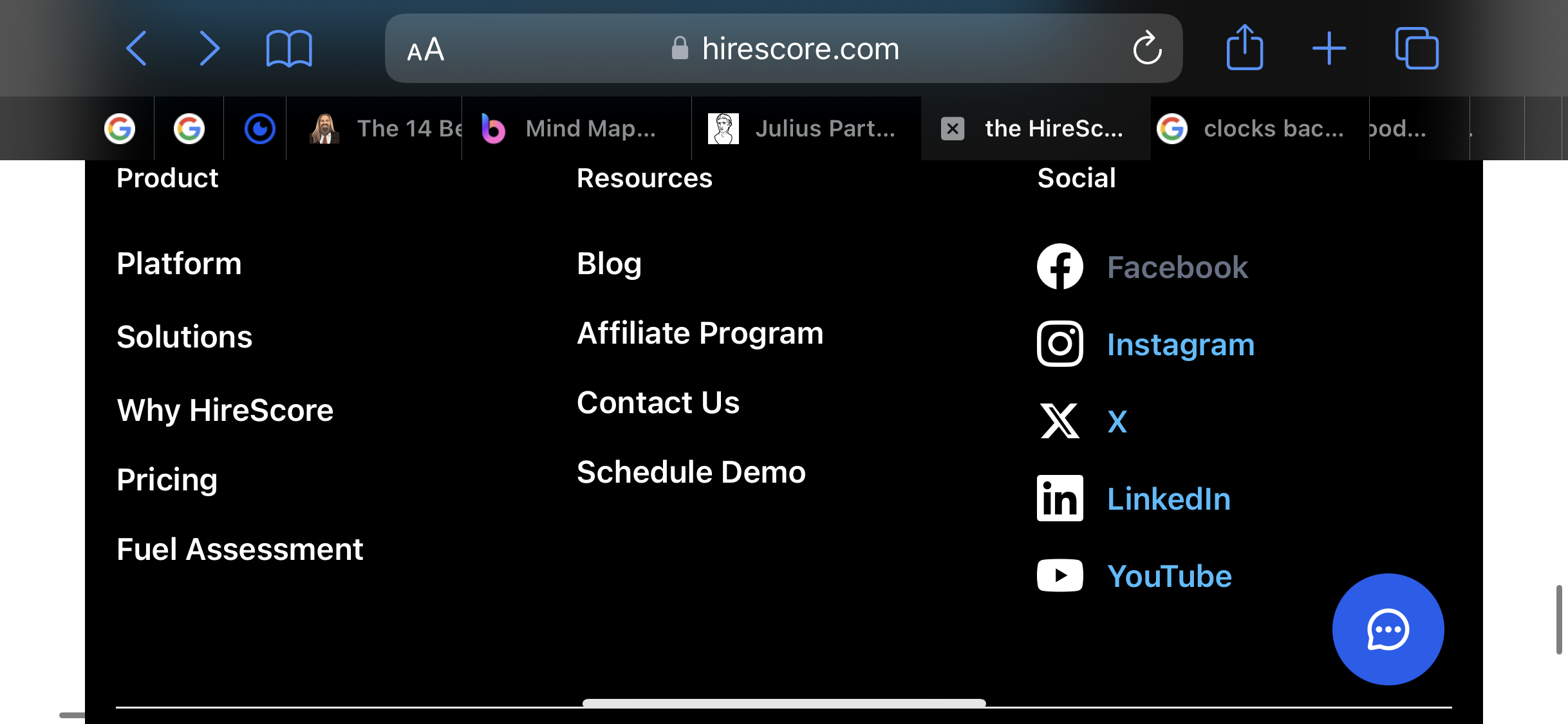
Task: Open the X text link
Action: (1117, 422)
